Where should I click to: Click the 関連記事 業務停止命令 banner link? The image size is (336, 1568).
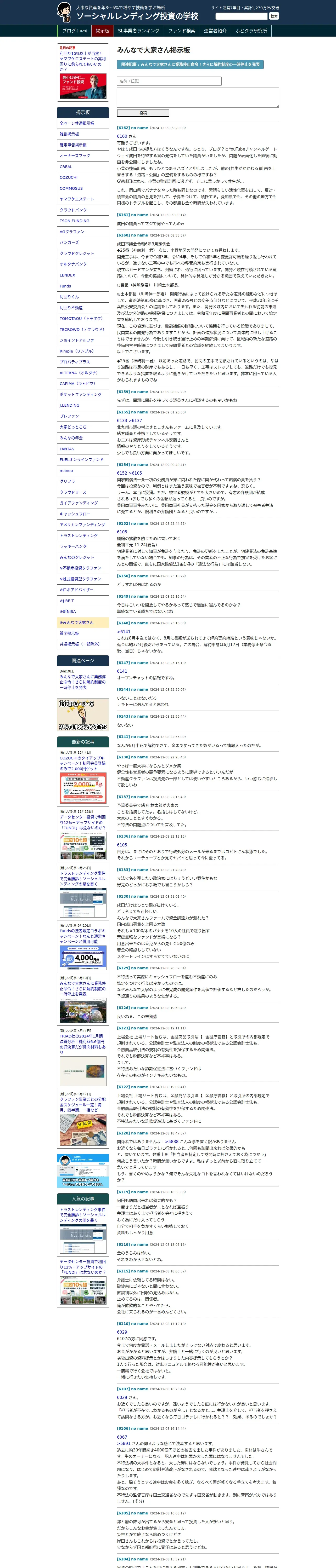190,64
